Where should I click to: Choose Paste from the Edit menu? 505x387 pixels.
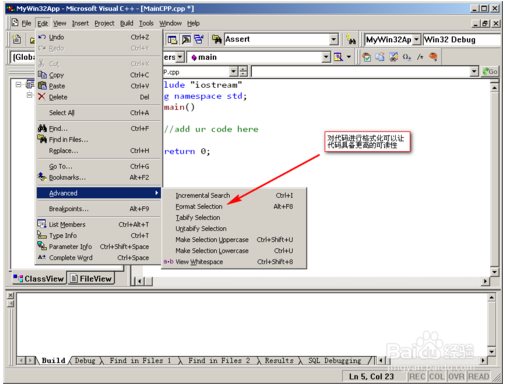[99, 86]
